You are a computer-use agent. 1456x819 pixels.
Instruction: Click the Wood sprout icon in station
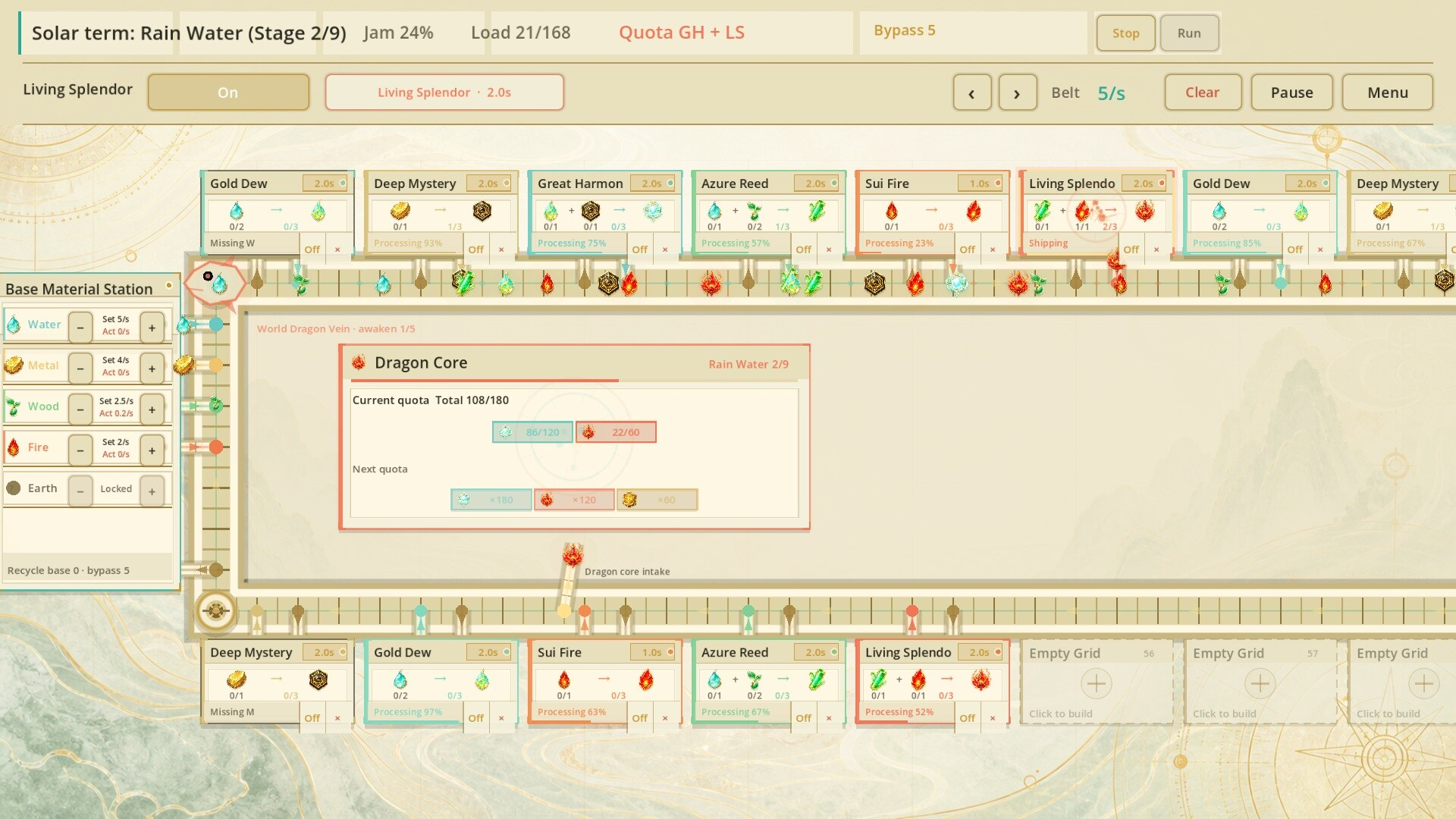[14, 406]
